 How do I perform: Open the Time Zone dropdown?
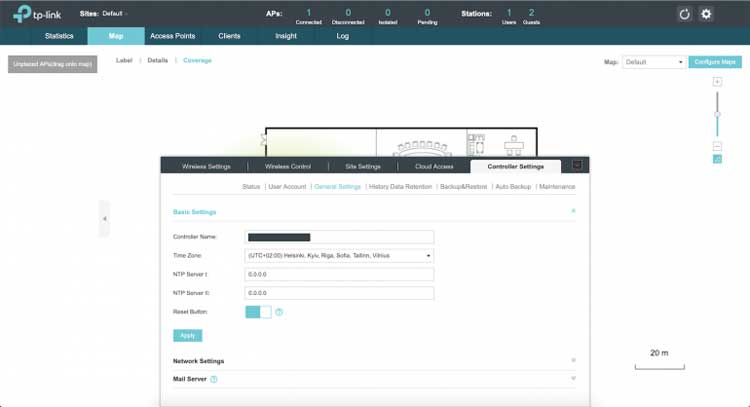(339, 255)
